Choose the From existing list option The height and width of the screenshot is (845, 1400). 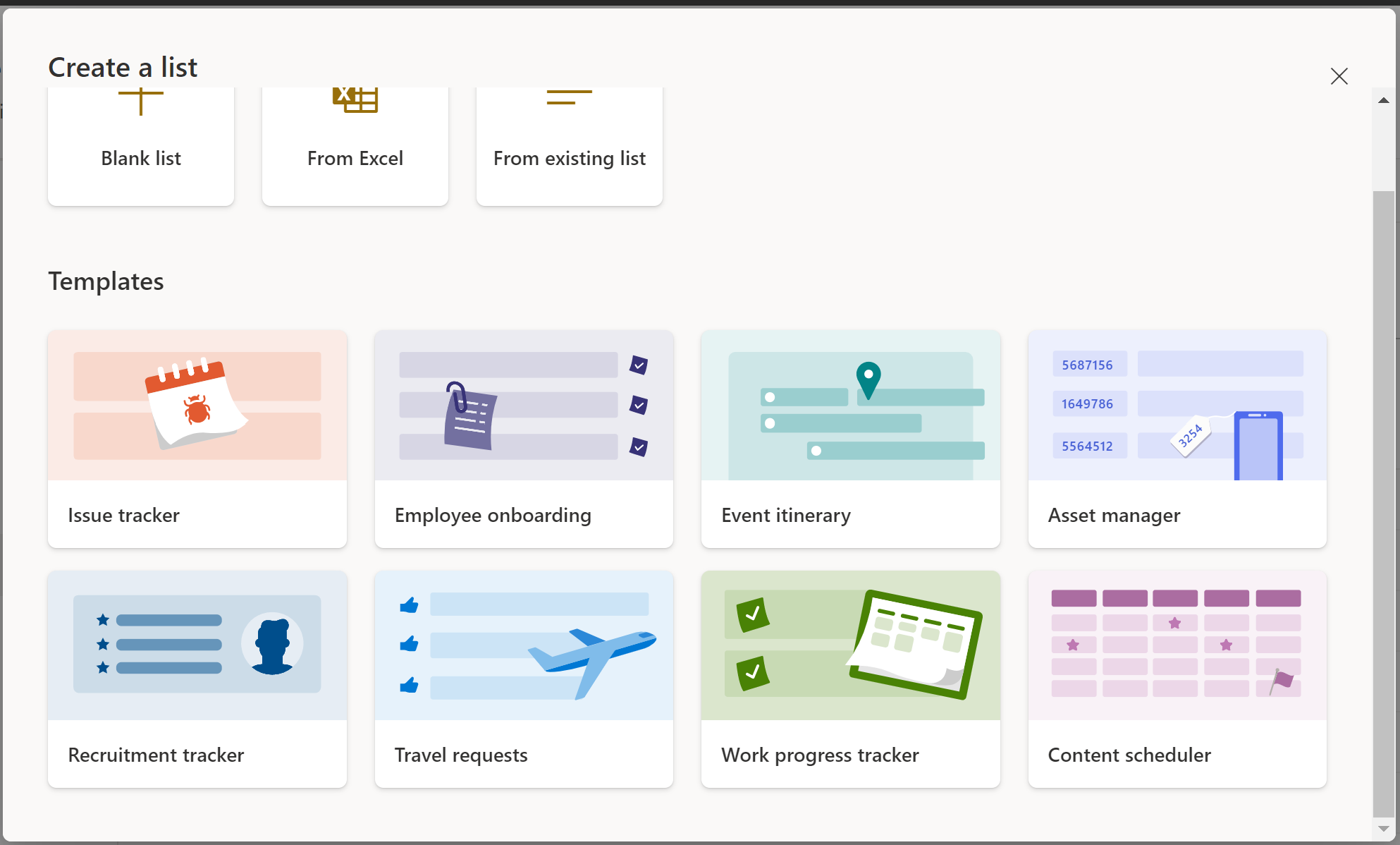pos(569,146)
